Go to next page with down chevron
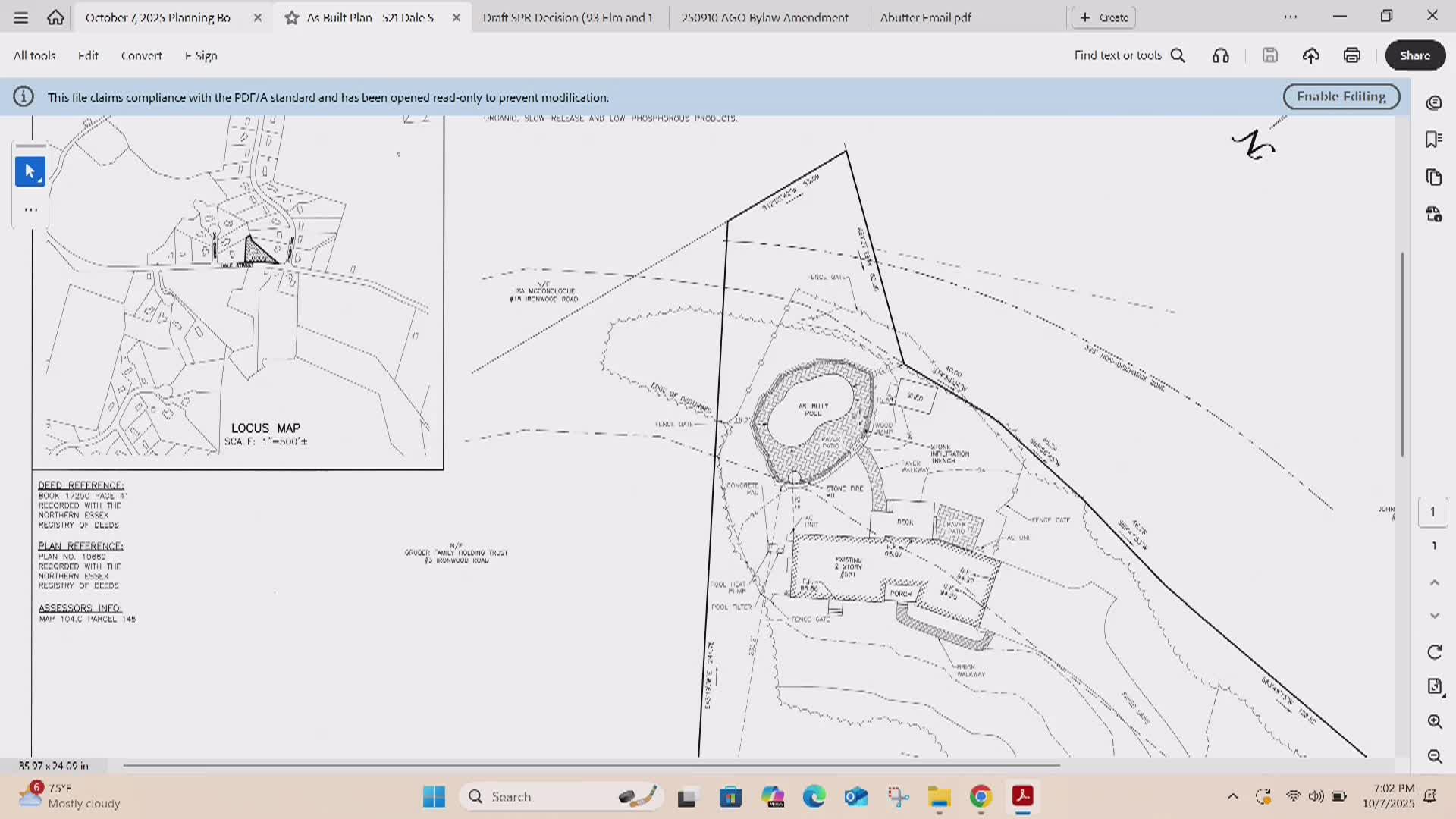The height and width of the screenshot is (819, 1456). 1434,616
